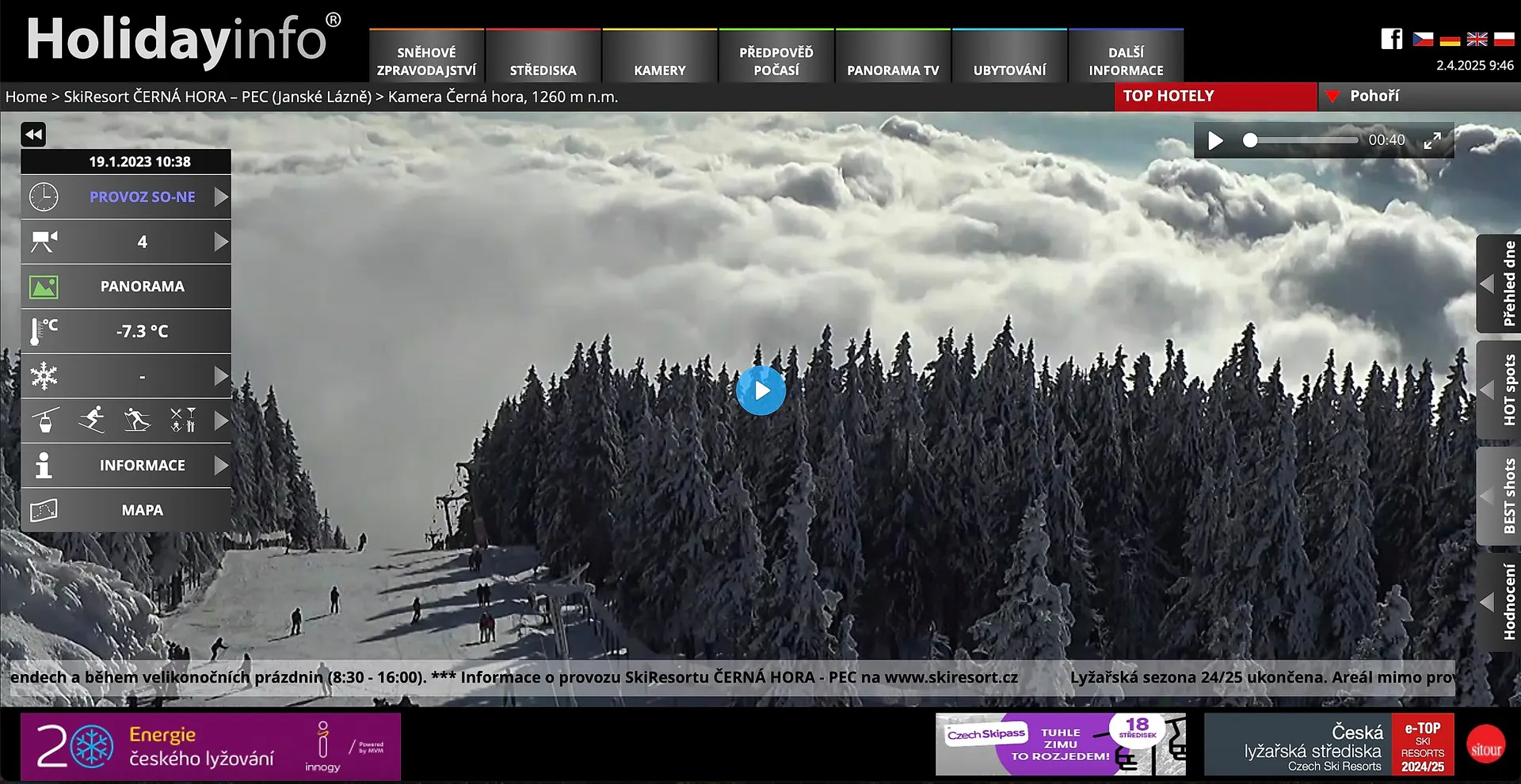Viewport: 1521px width, 784px height.
Task: Select the German flag language icon
Action: click(x=1450, y=40)
